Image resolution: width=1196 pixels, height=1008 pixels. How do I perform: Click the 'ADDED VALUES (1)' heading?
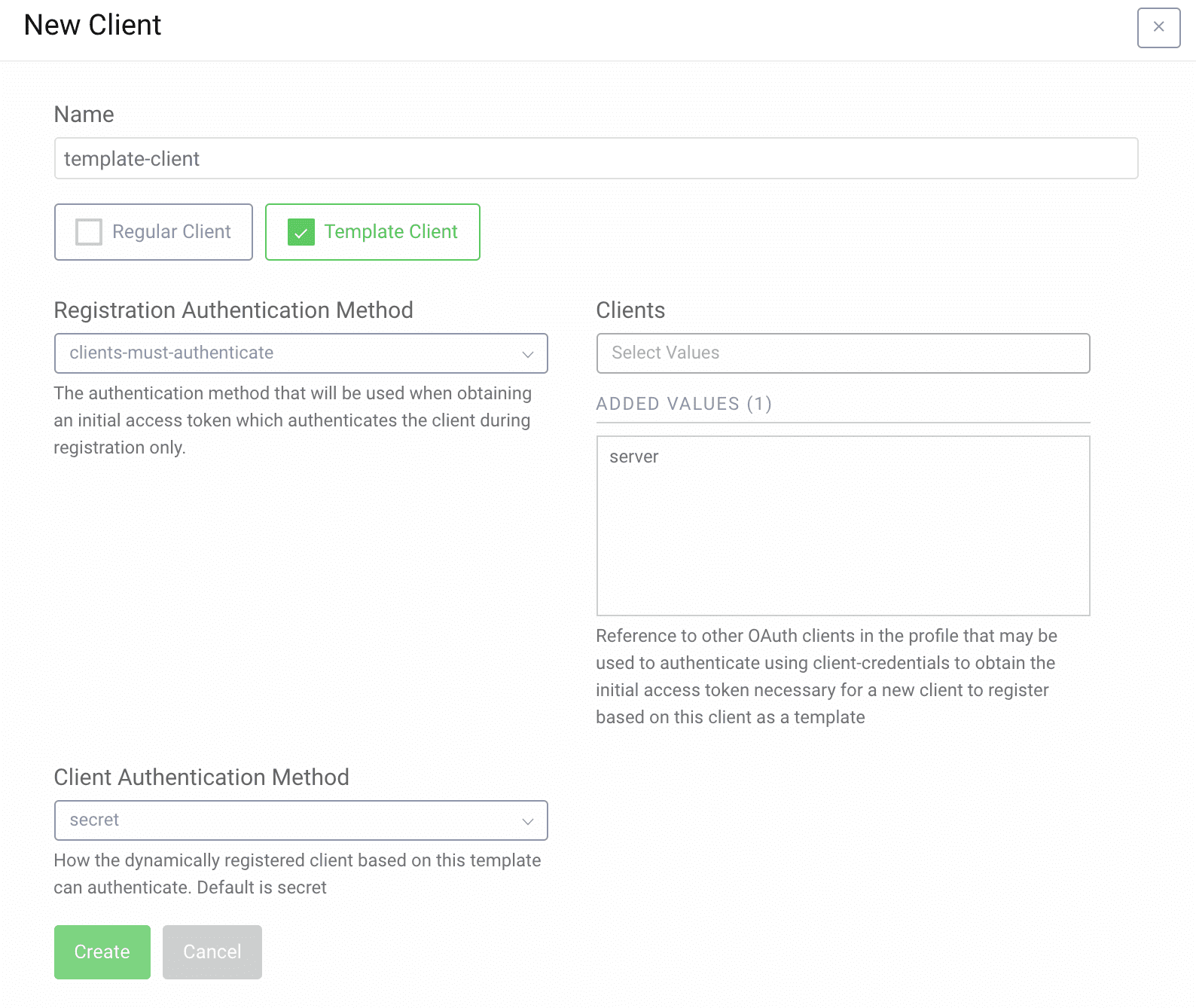(x=684, y=404)
